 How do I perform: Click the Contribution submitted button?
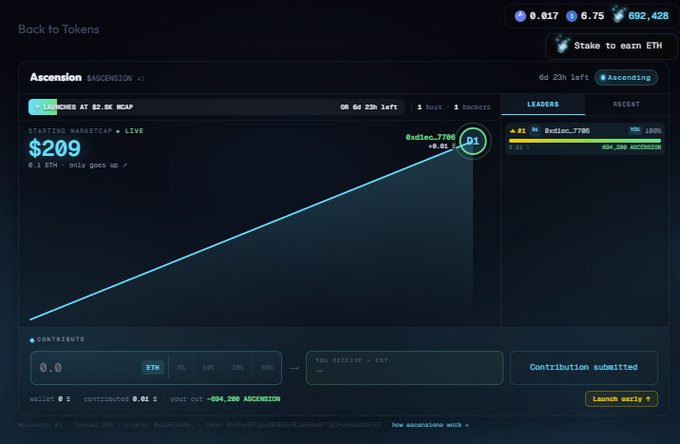click(x=584, y=368)
